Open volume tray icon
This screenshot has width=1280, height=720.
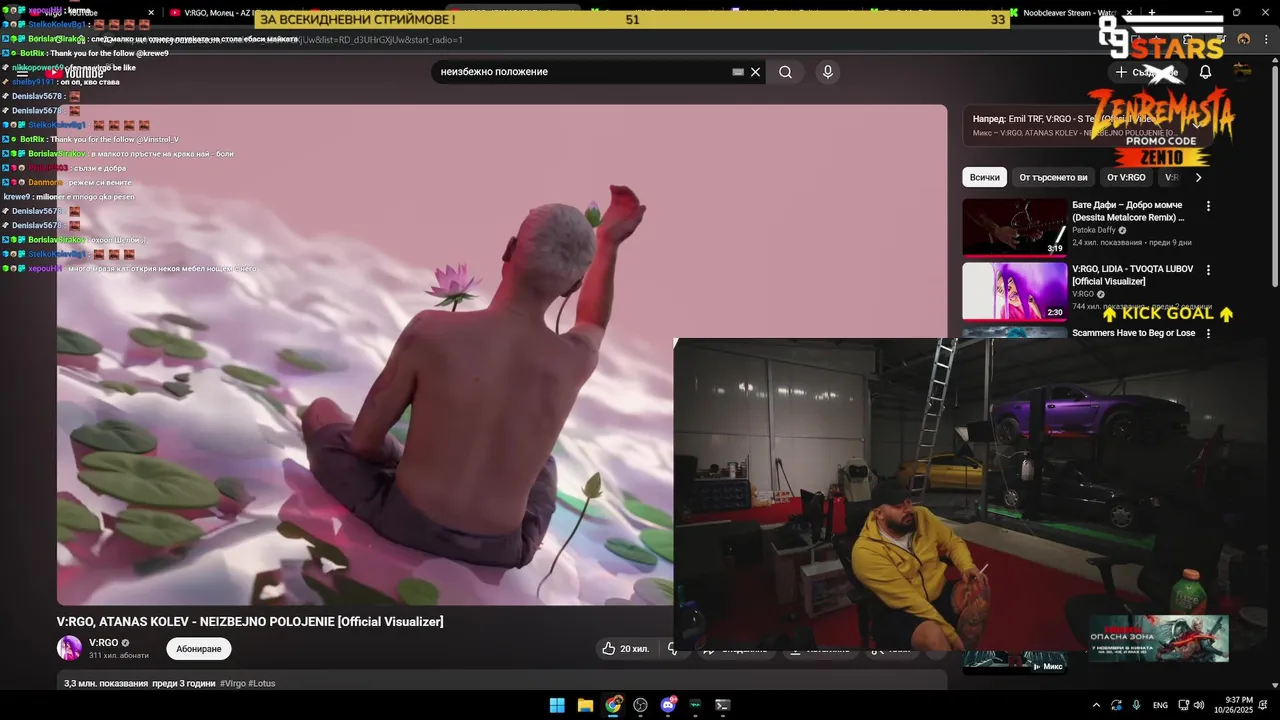point(1201,705)
